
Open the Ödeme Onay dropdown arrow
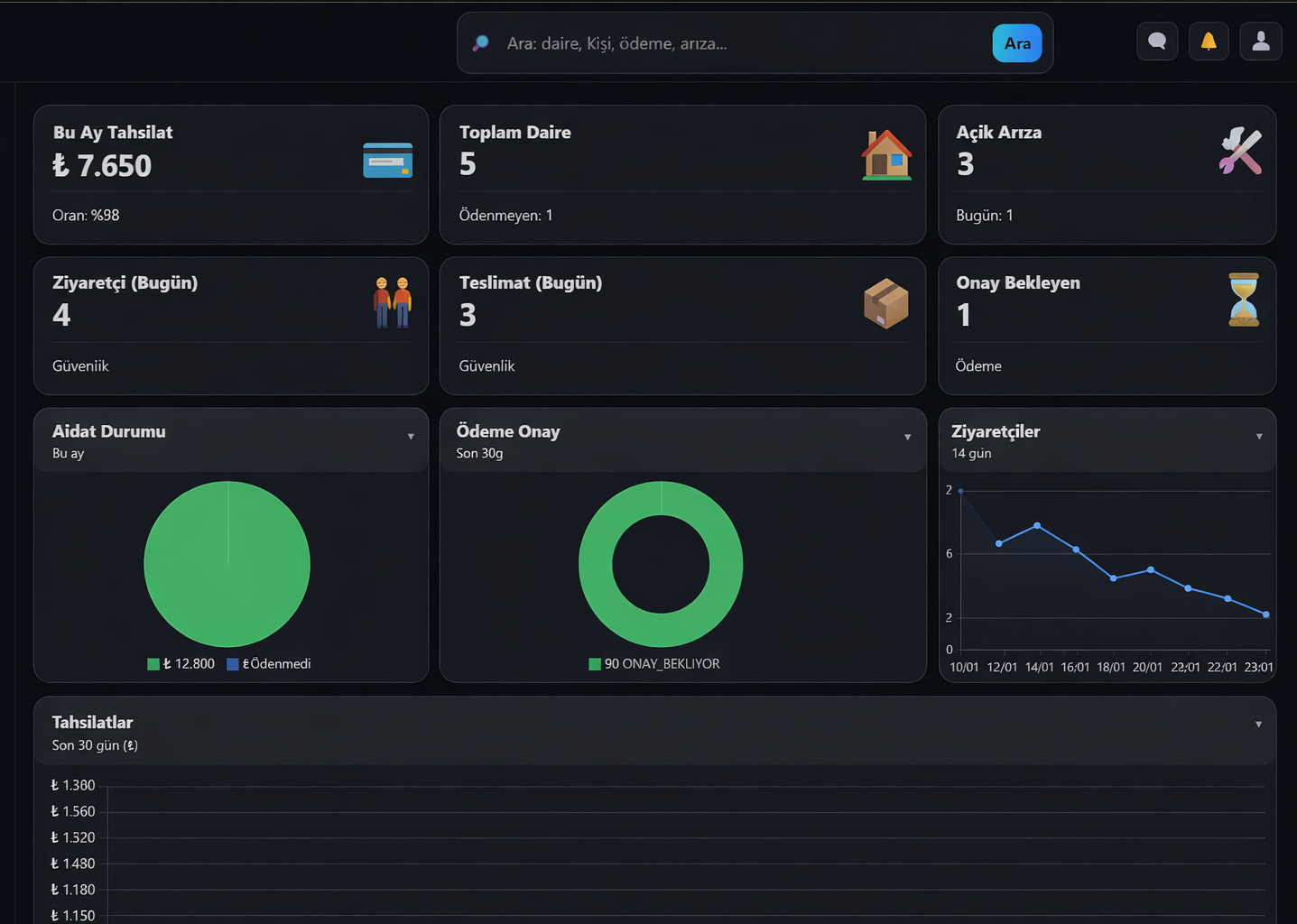click(907, 437)
